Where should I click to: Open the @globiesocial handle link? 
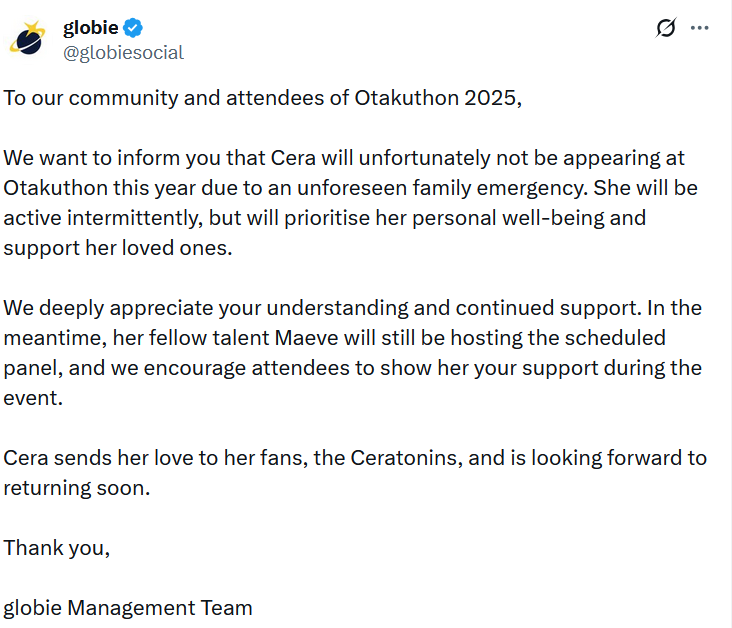coord(123,53)
